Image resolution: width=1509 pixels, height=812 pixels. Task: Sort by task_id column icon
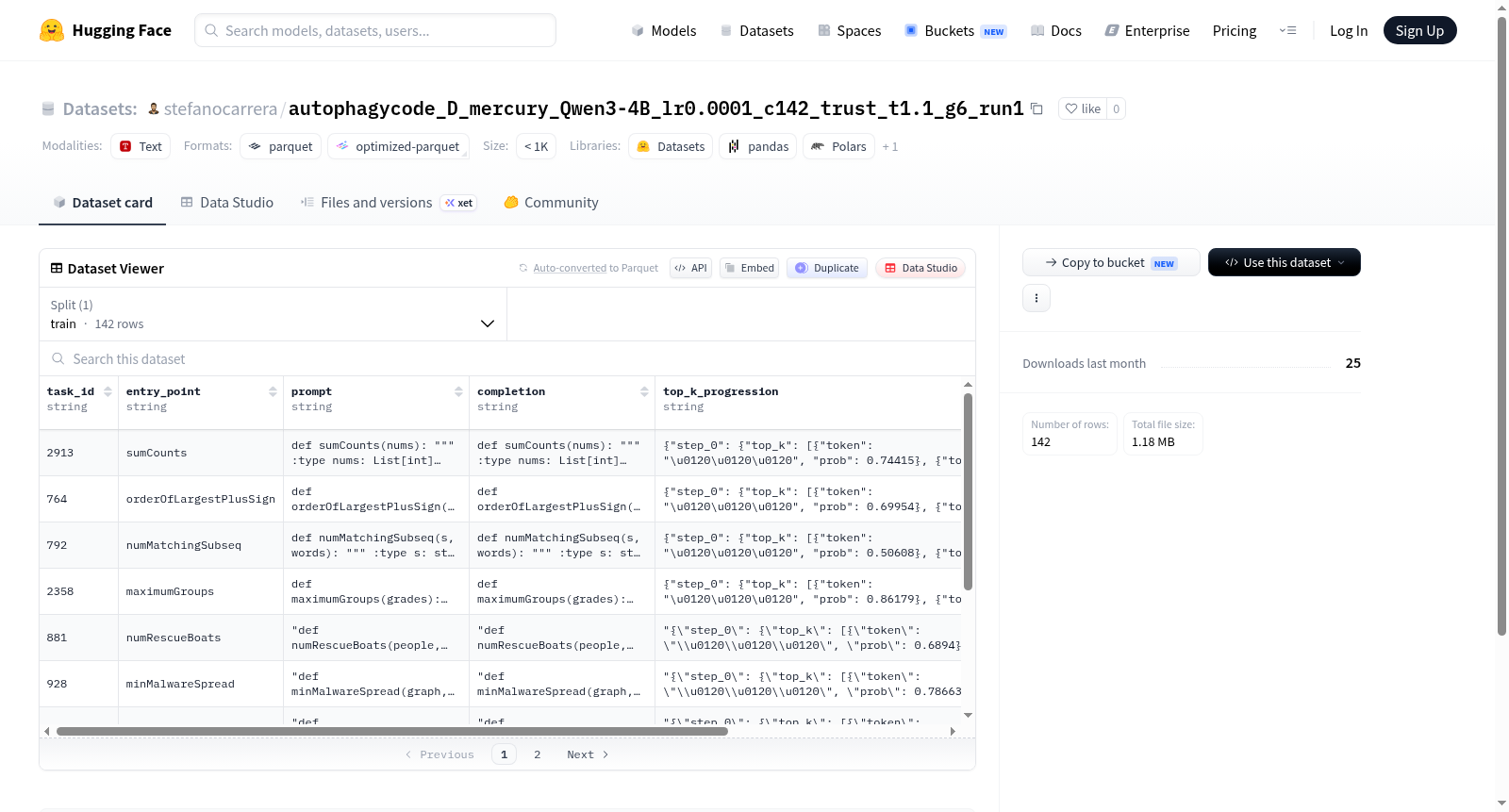point(108,391)
